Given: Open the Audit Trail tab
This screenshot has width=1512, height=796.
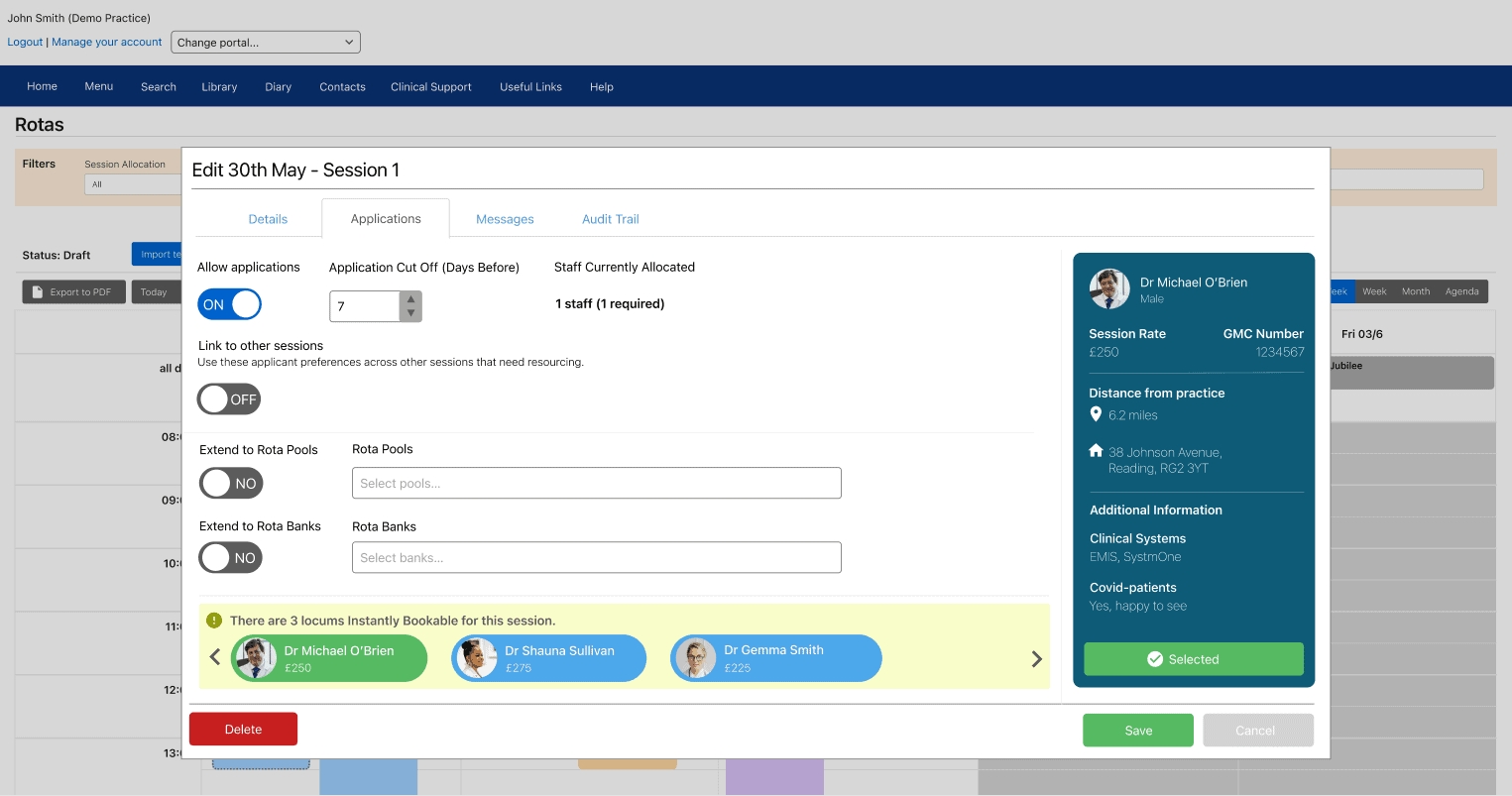Looking at the screenshot, I should click(610, 219).
